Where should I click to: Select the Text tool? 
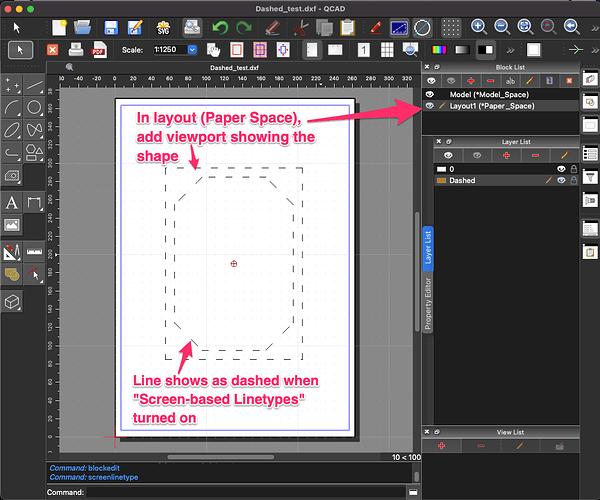click(12, 202)
